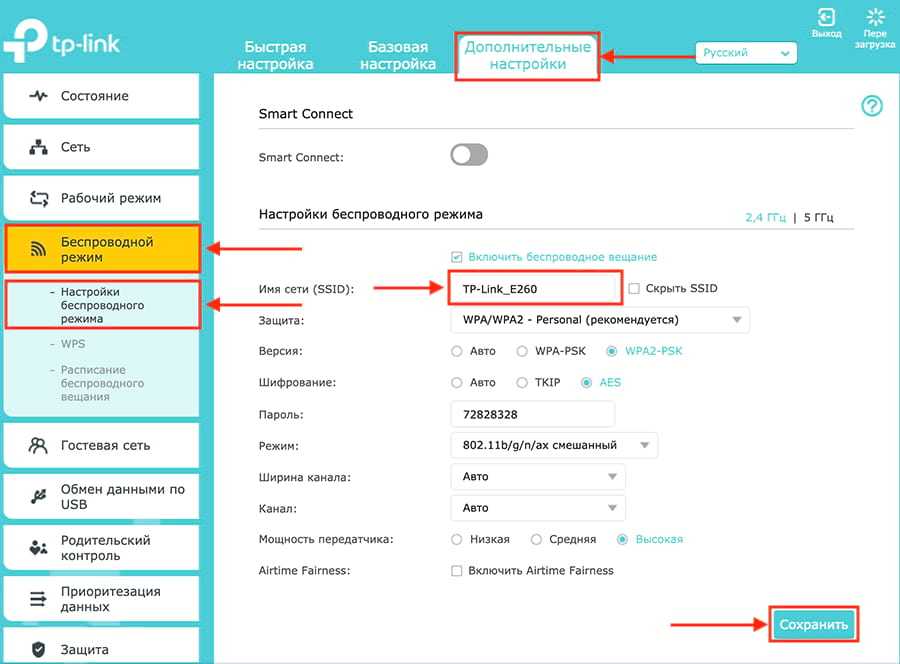Open the Ширина канала dropdown

point(538,477)
